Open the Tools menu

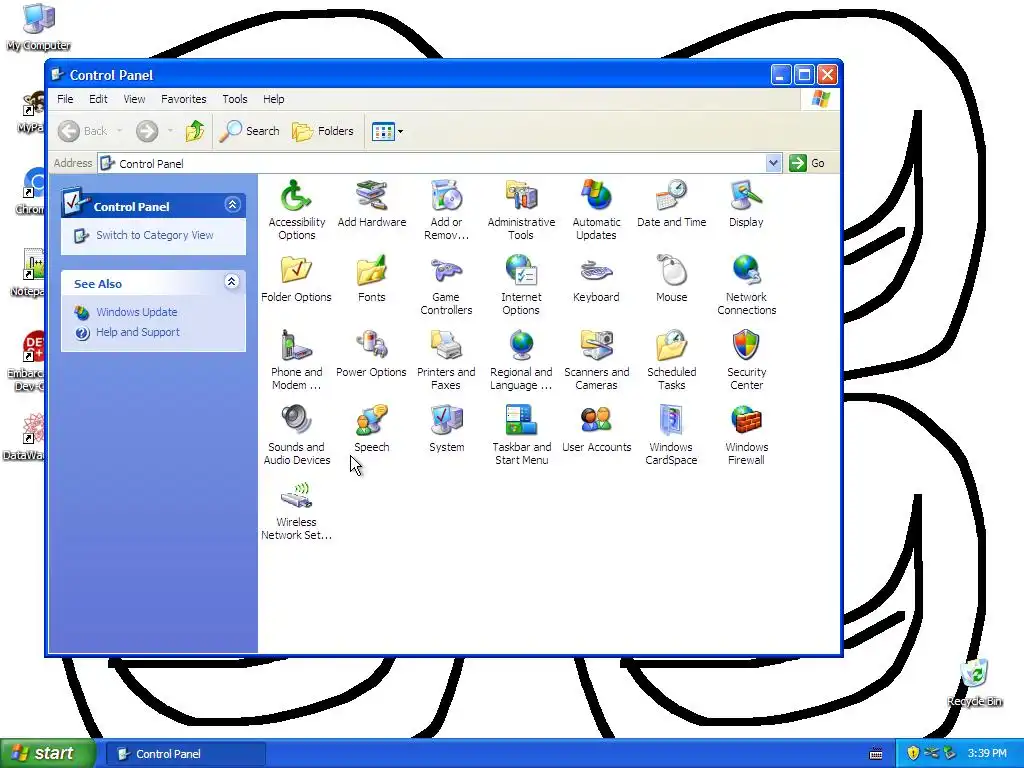pyautogui.click(x=234, y=99)
